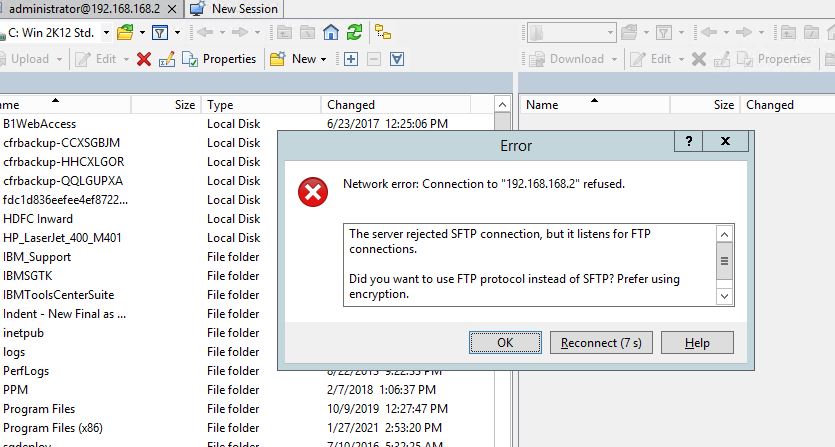The height and width of the screenshot is (447, 835).
Task: Click the Select Files plus icon
Action: [351, 59]
